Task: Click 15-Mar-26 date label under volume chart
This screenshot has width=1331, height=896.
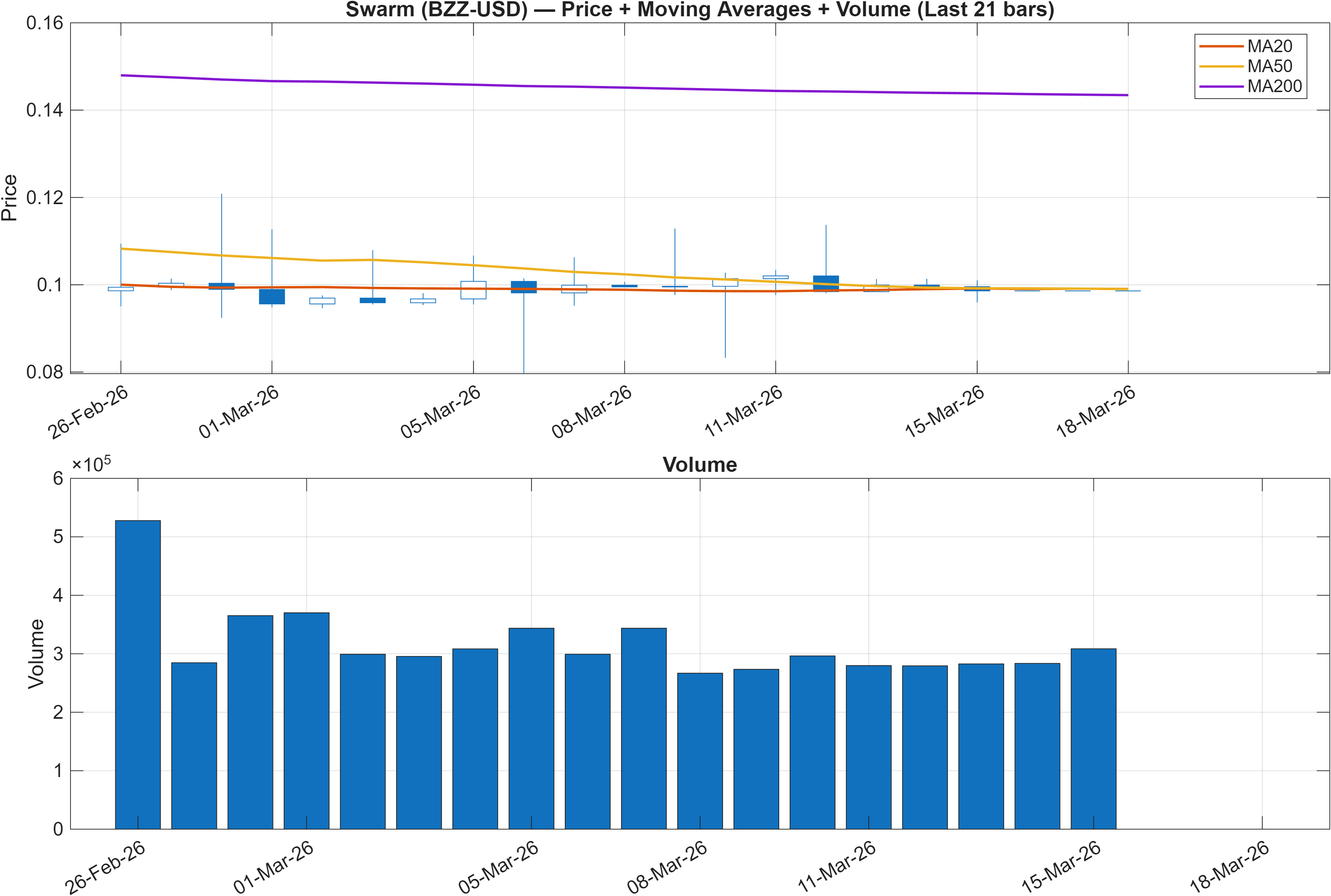Action: click(1061, 867)
